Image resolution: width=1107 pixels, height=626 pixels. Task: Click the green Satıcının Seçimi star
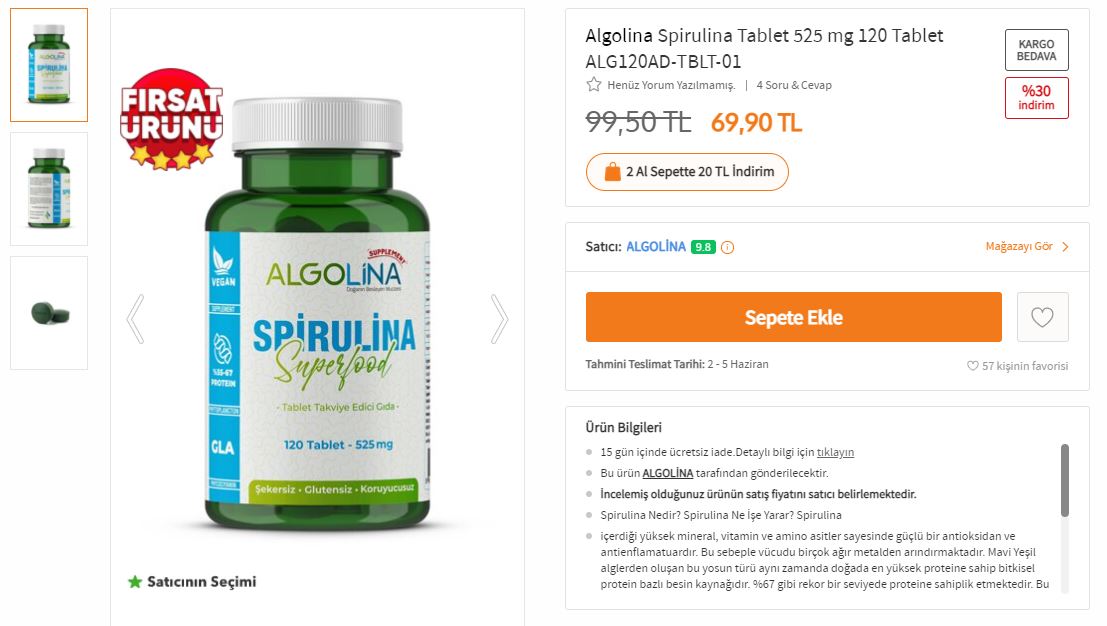coord(135,582)
